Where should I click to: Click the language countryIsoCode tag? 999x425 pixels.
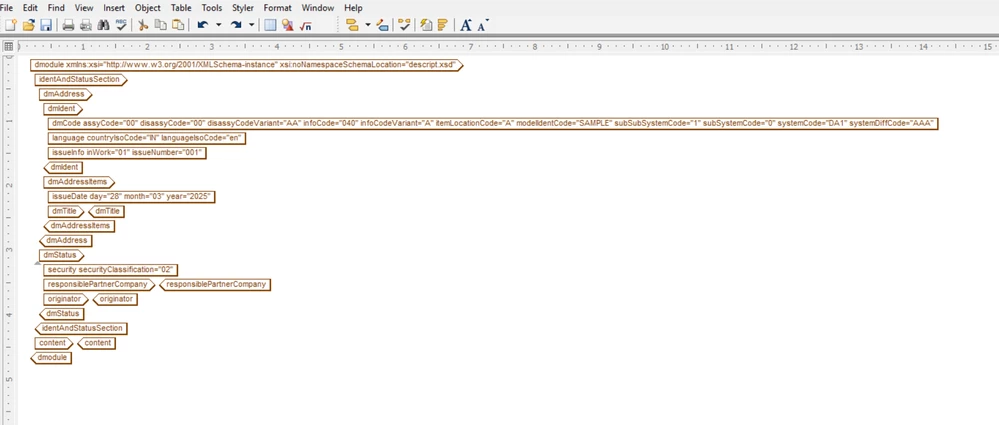point(147,138)
